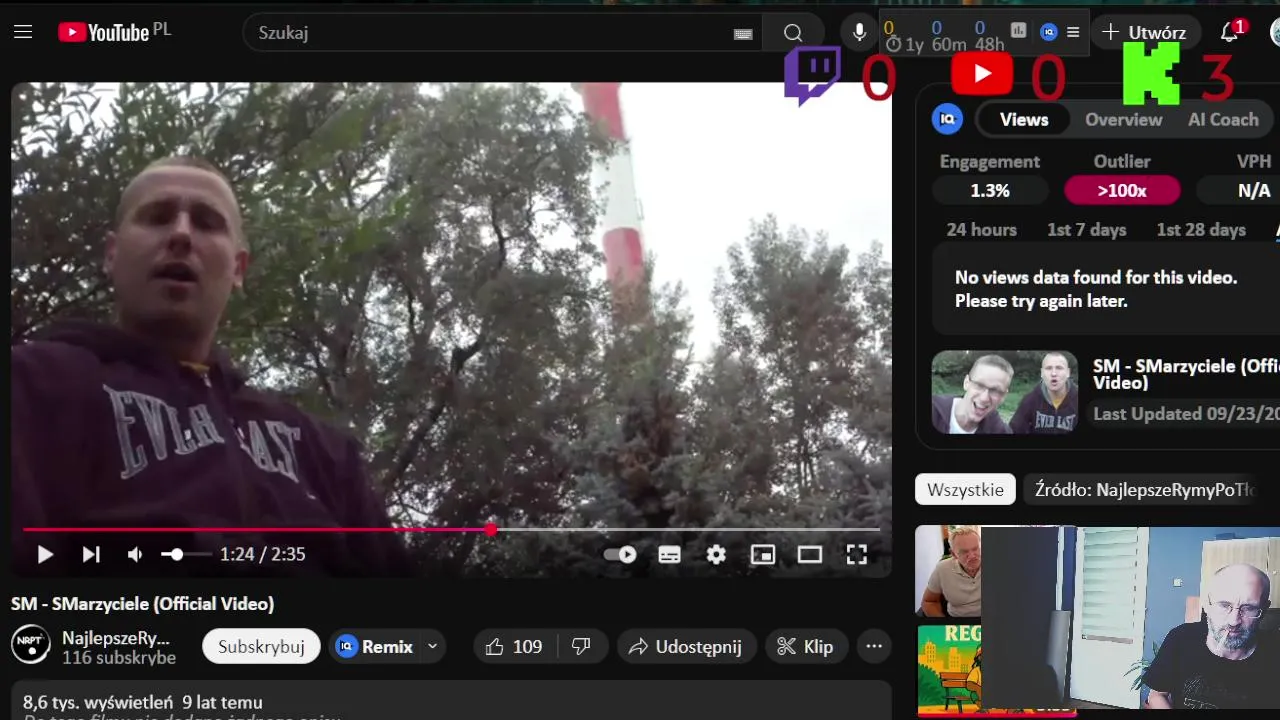Click the Udostępnij share button
1280x720 pixels.
pos(686,647)
